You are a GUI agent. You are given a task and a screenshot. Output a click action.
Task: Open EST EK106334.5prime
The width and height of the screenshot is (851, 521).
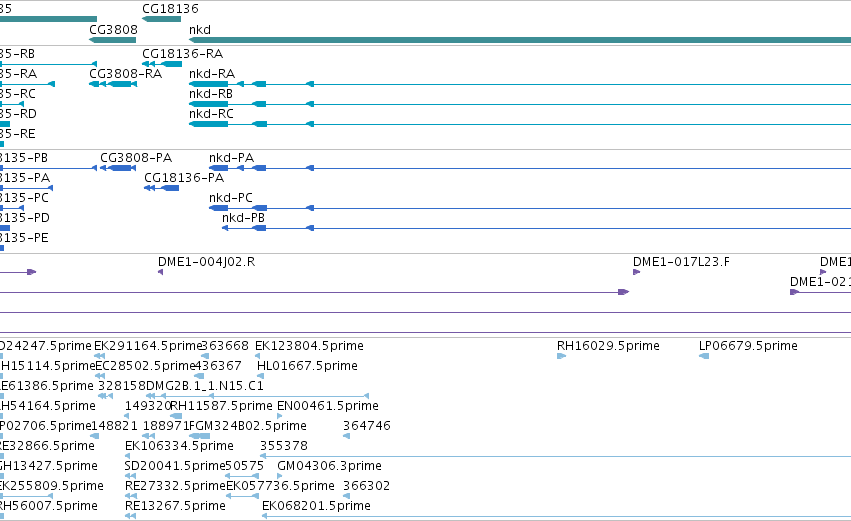[x=179, y=447]
